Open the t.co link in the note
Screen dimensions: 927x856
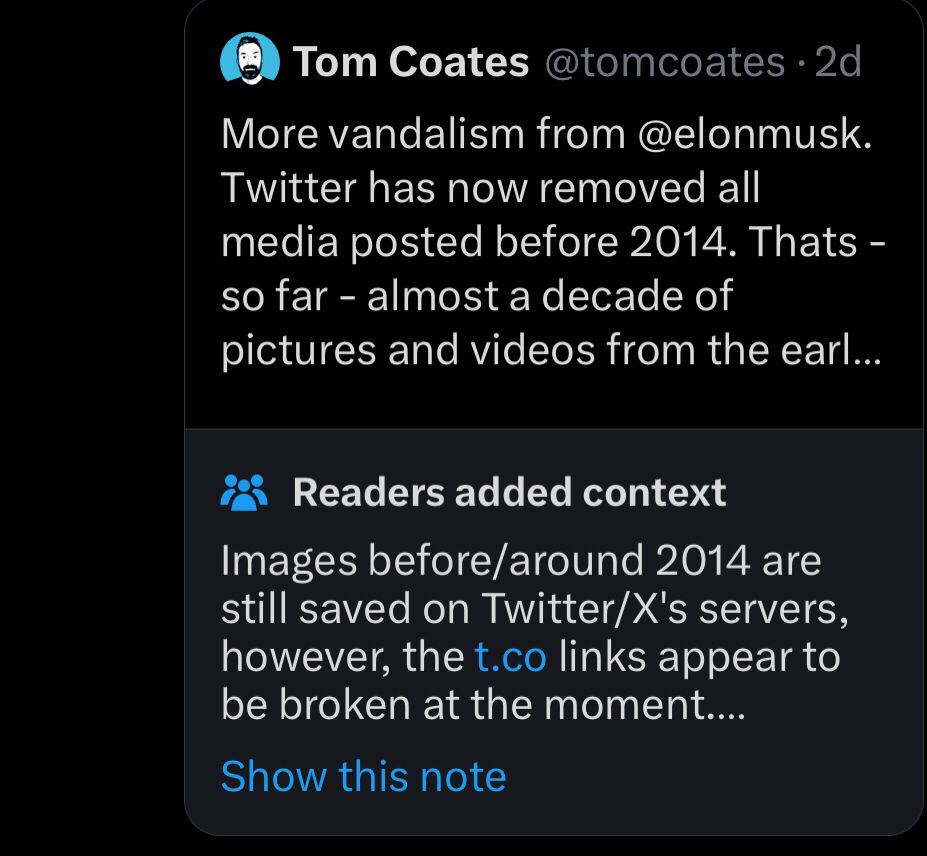pos(510,657)
